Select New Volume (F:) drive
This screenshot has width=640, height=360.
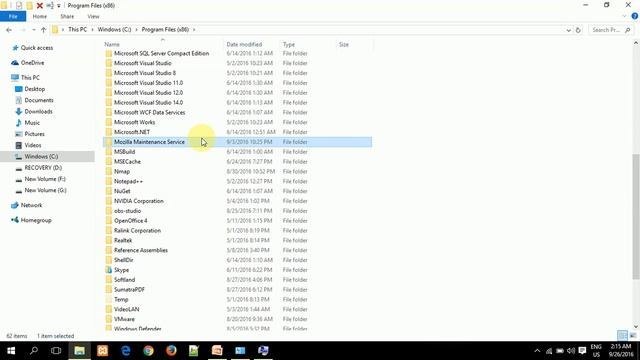(x=45, y=179)
